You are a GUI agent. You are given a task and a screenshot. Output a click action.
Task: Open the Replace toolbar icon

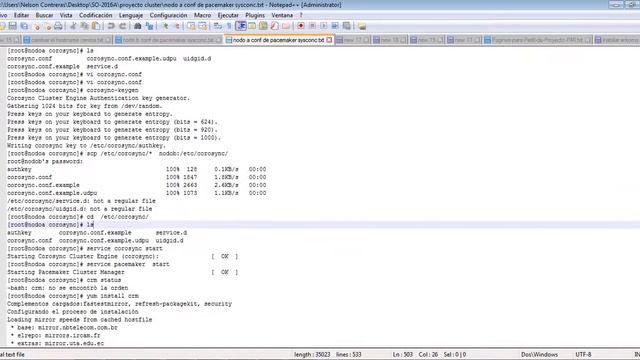pyautogui.click(x=149, y=26)
